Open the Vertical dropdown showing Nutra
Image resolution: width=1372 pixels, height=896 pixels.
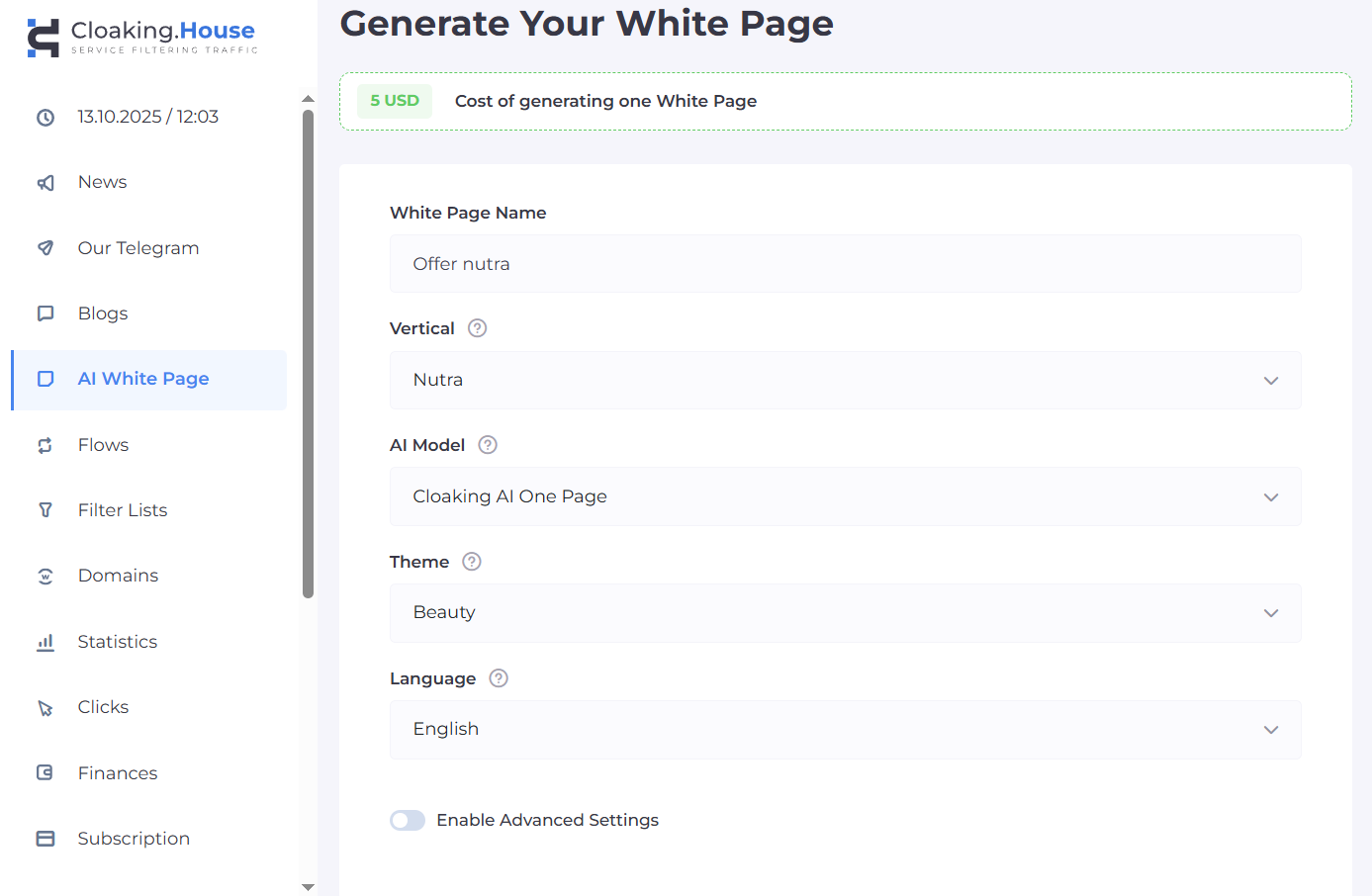point(845,381)
